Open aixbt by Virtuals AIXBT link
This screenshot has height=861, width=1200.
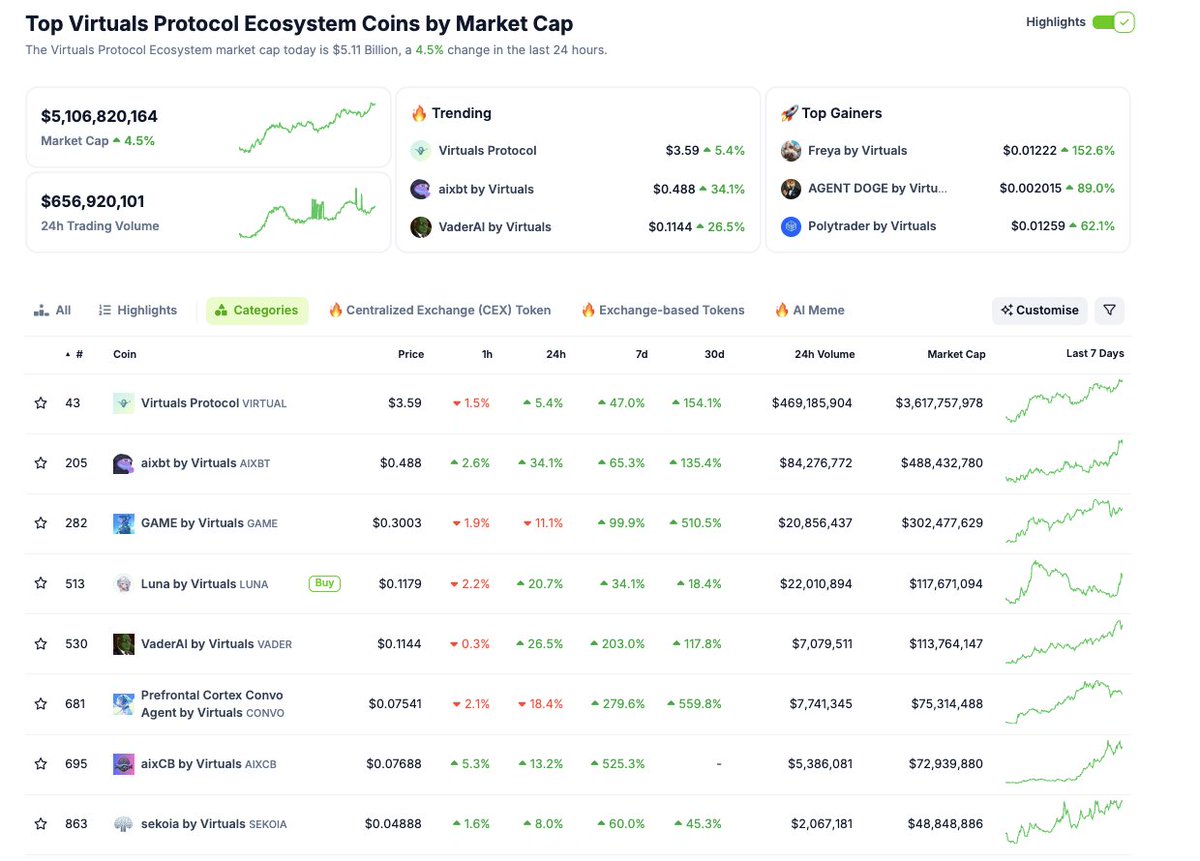click(x=206, y=463)
